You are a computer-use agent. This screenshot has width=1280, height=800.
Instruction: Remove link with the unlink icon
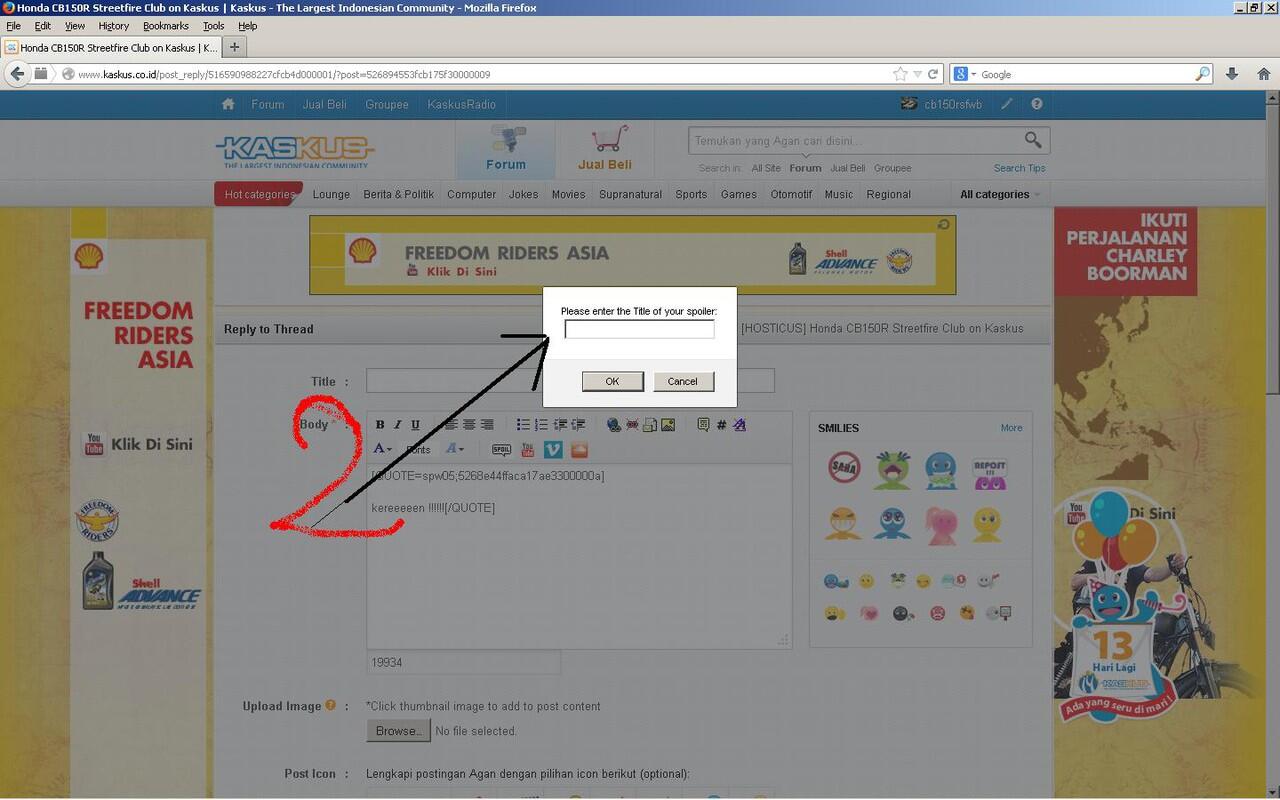click(x=632, y=425)
